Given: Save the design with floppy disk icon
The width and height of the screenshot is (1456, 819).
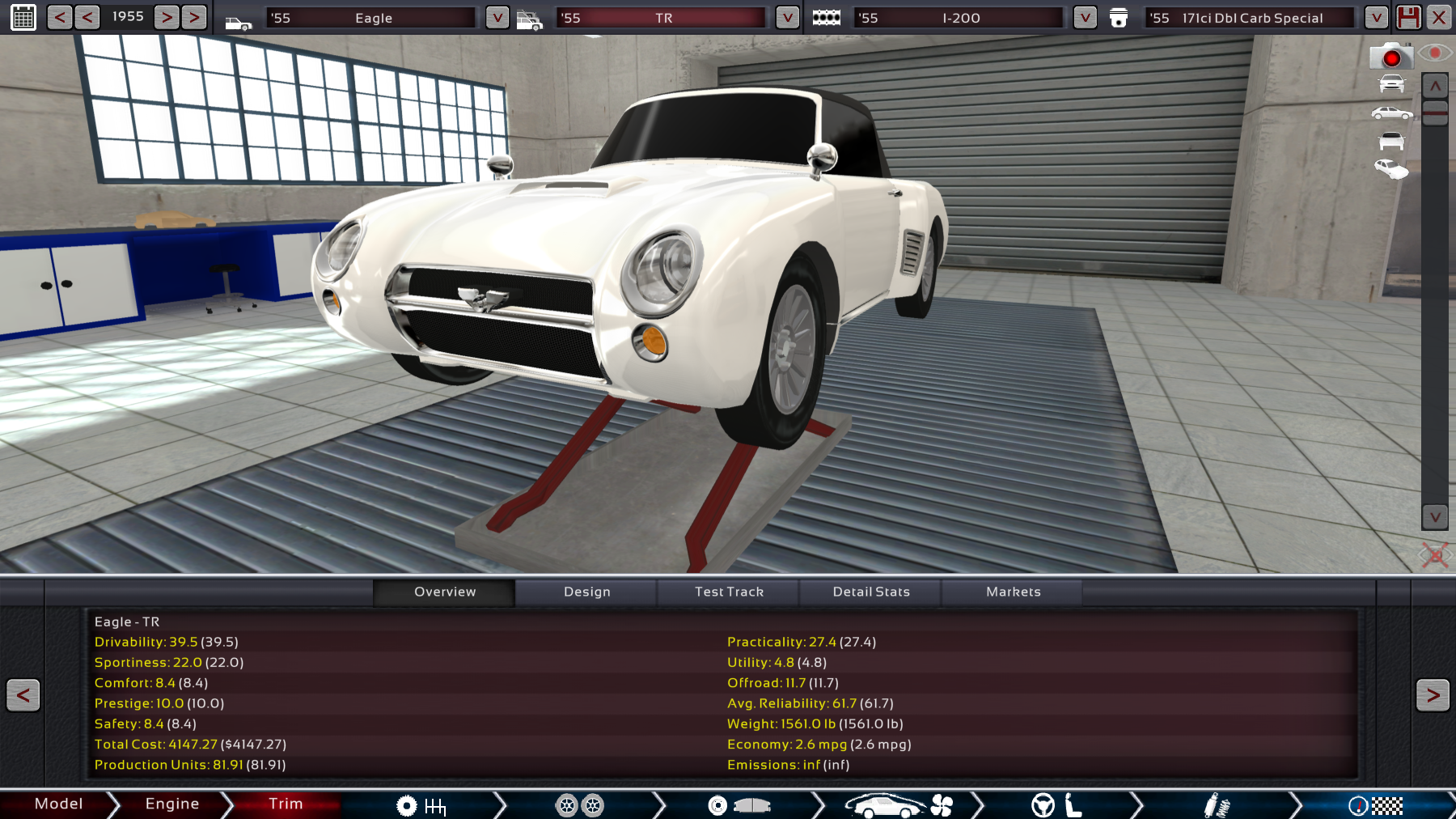Looking at the screenshot, I should [1408, 17].
